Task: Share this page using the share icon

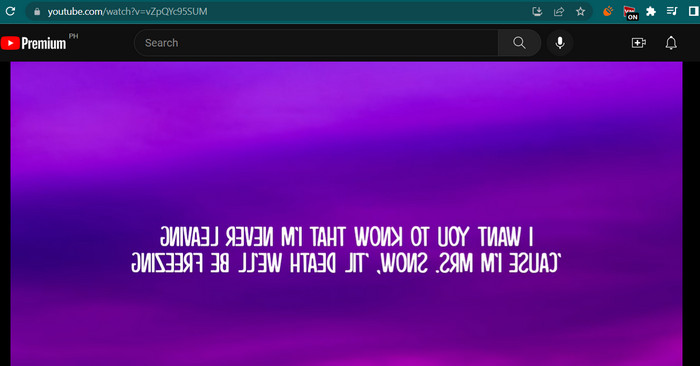Action: tap(558, 12)
